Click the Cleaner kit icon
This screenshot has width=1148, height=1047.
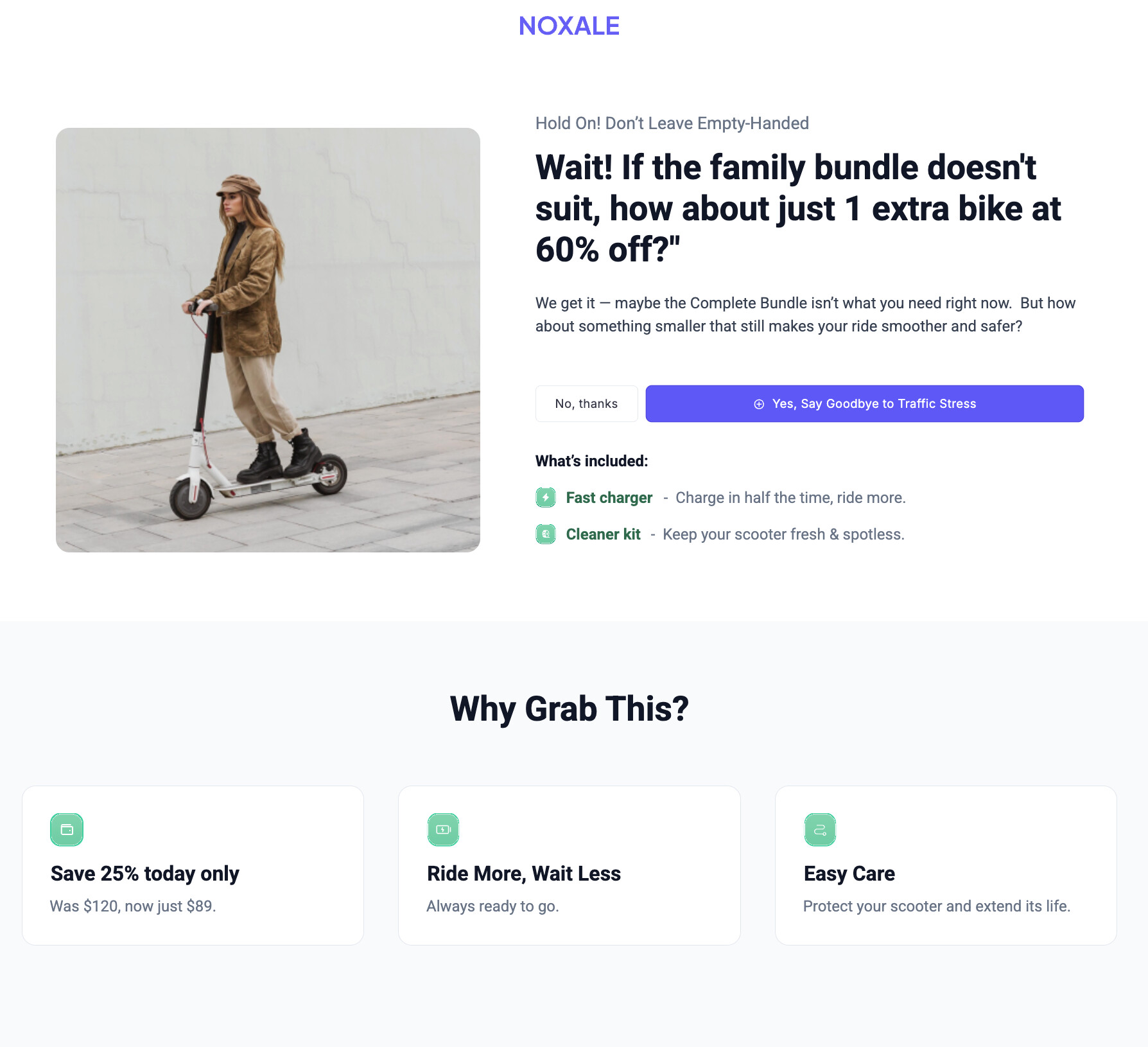546,534
